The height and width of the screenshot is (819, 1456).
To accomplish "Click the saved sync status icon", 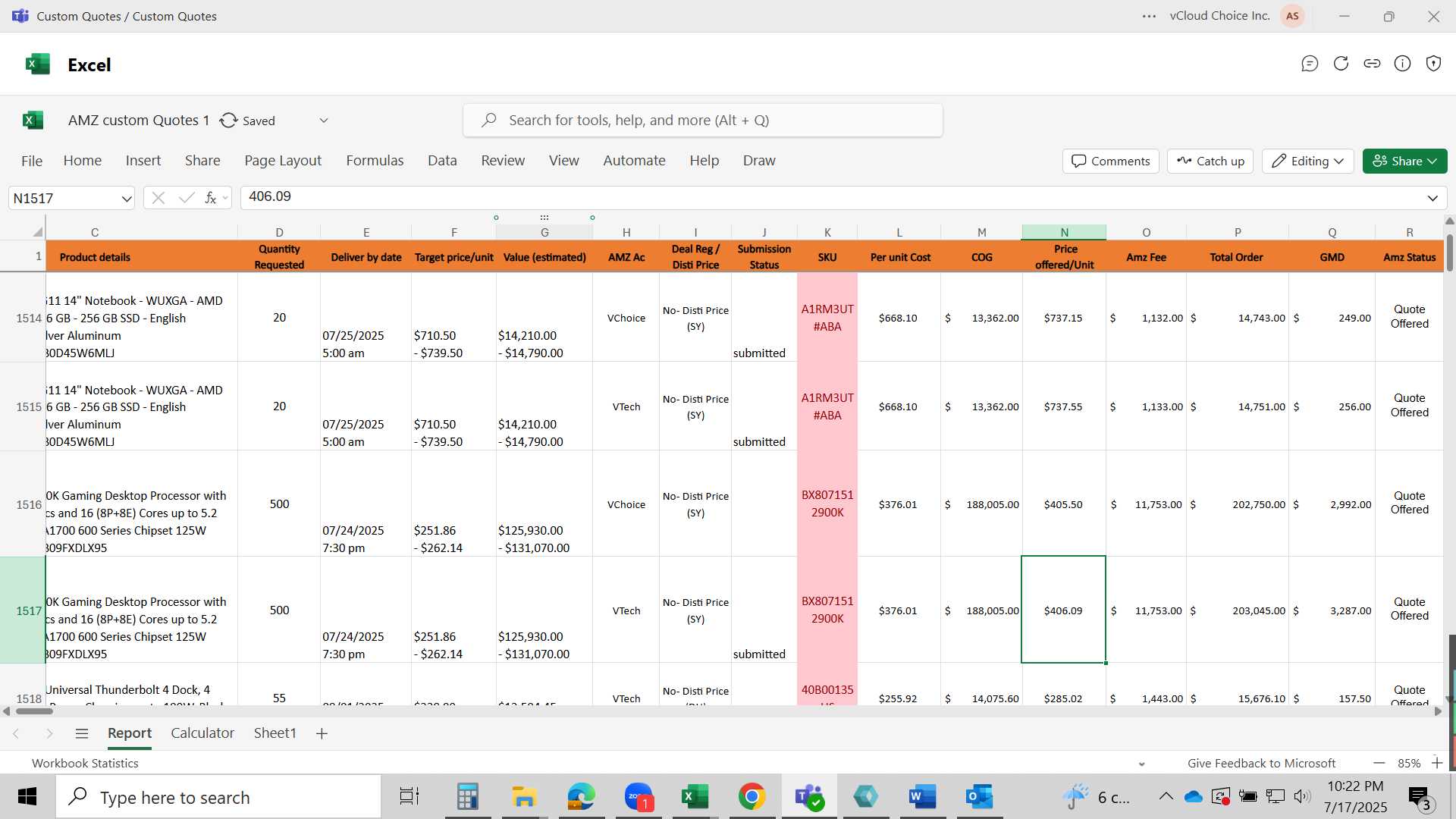I will [228, 121].
